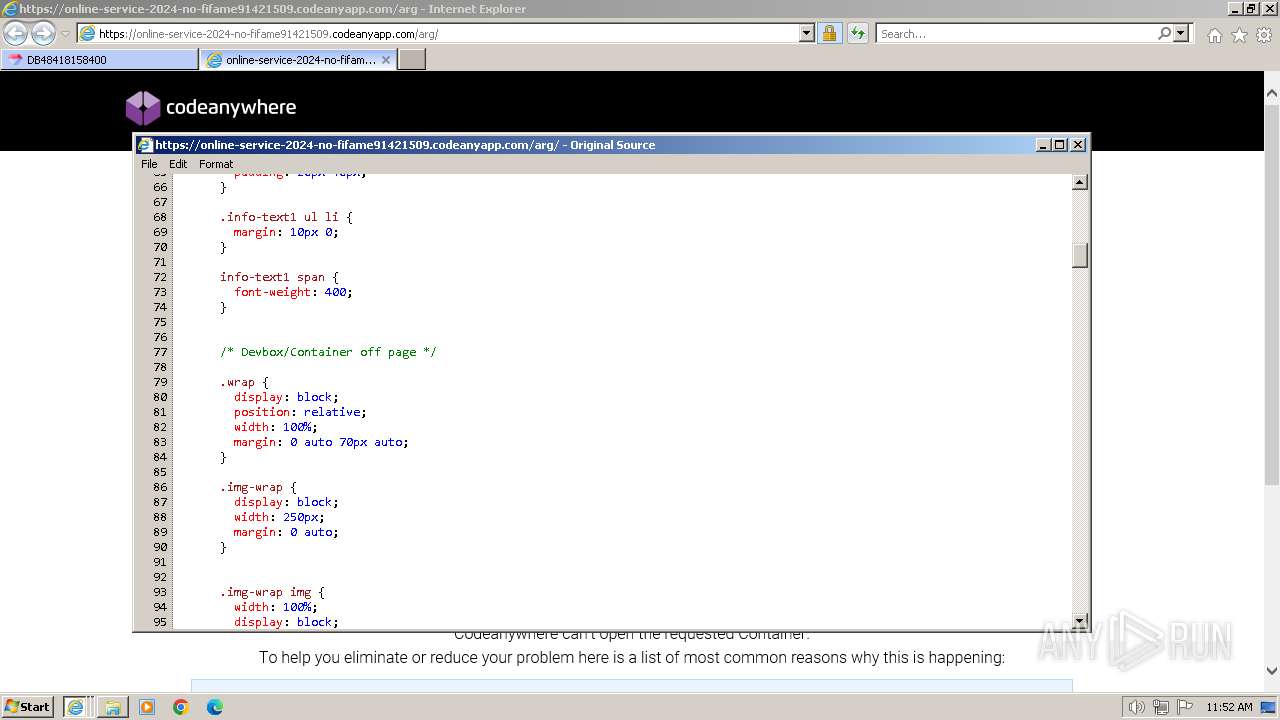Click the Codeanywhere logo

coord(211,107)
